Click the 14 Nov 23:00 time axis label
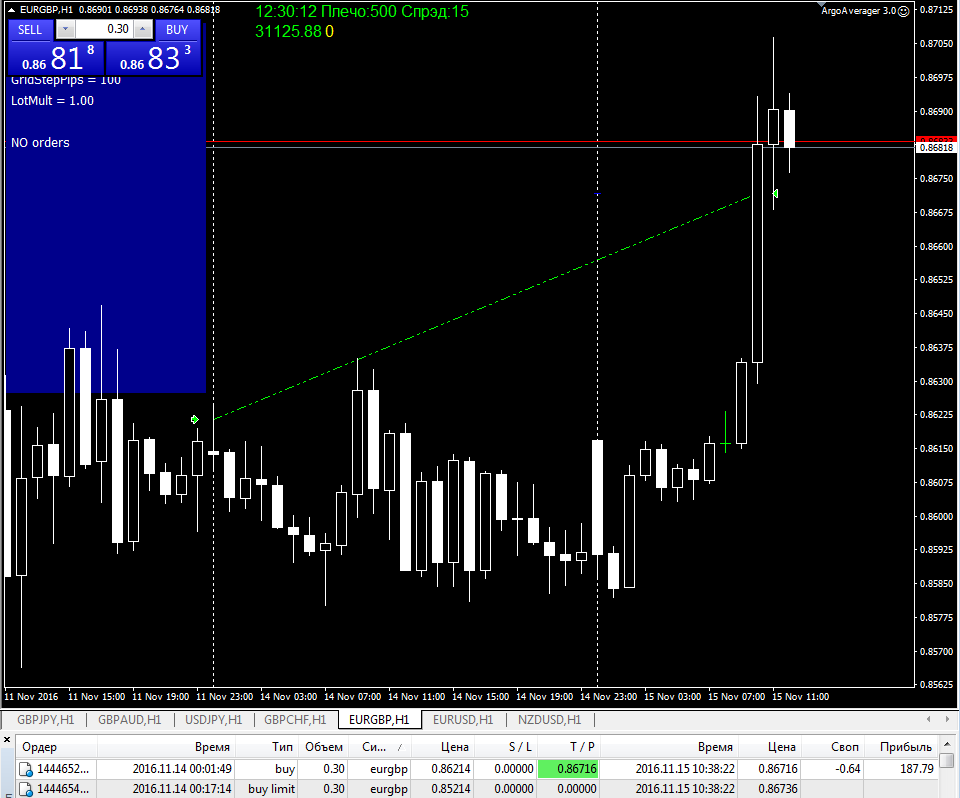The image size is (960, 798). pos(609,697)
